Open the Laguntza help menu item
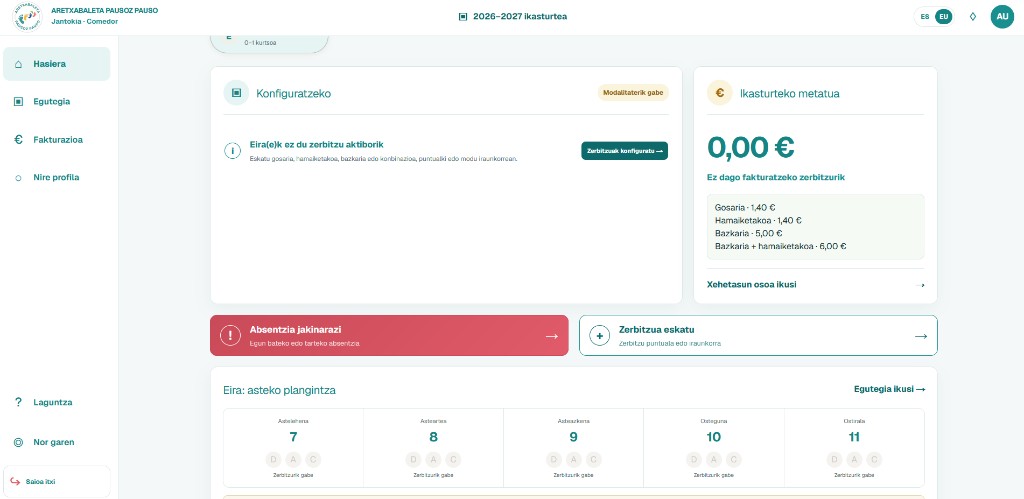1024x499 pixels. tap(57, 402)
